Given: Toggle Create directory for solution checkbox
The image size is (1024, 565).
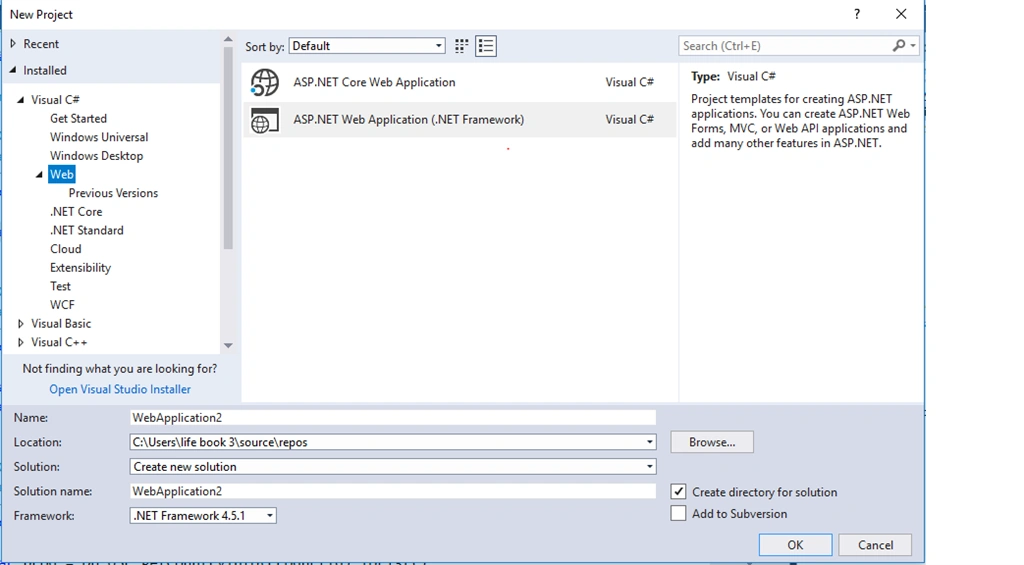Looking at the screenshot, I should 679,492.
